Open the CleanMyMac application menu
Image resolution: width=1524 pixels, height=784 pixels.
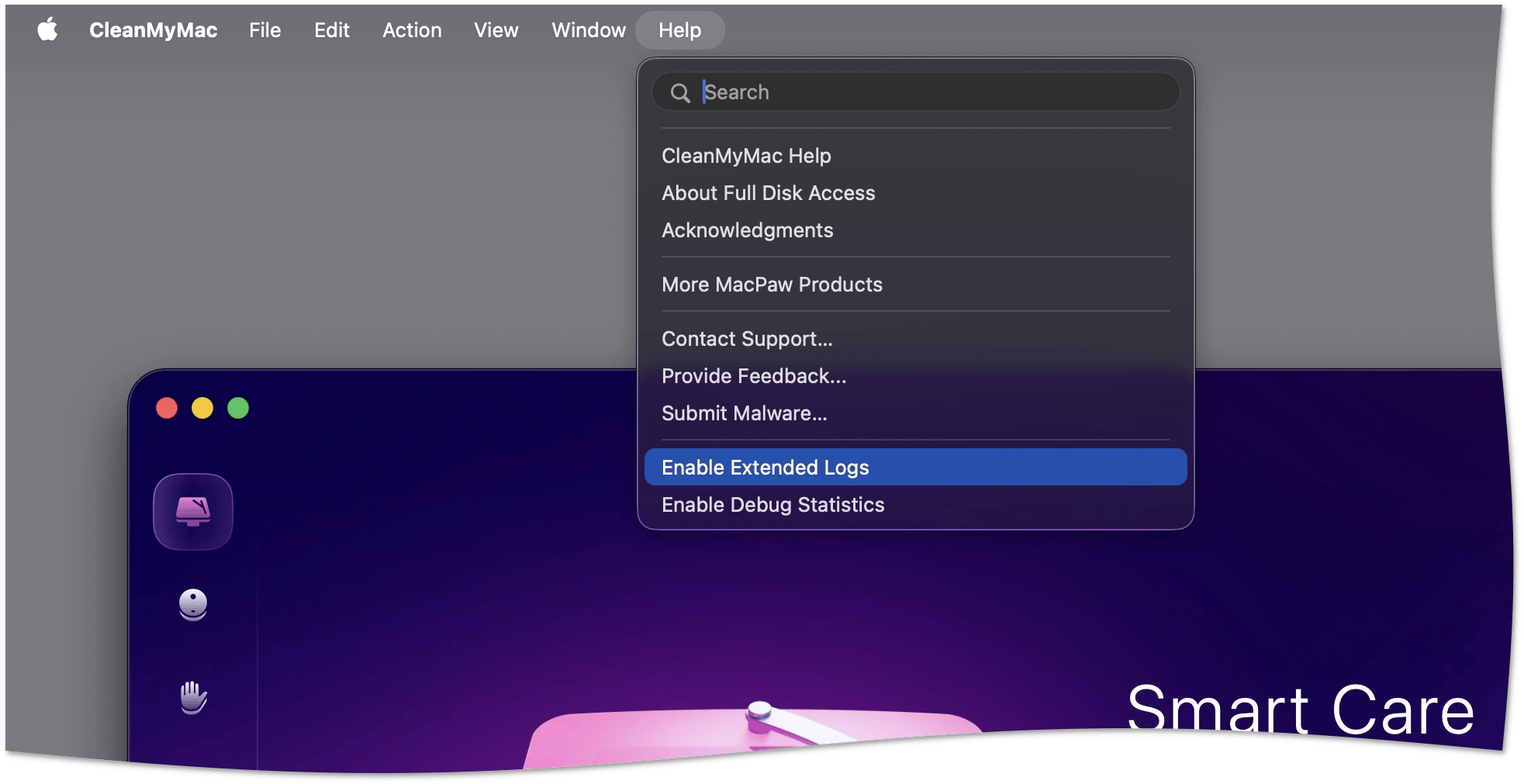click(x=153, y=30)
